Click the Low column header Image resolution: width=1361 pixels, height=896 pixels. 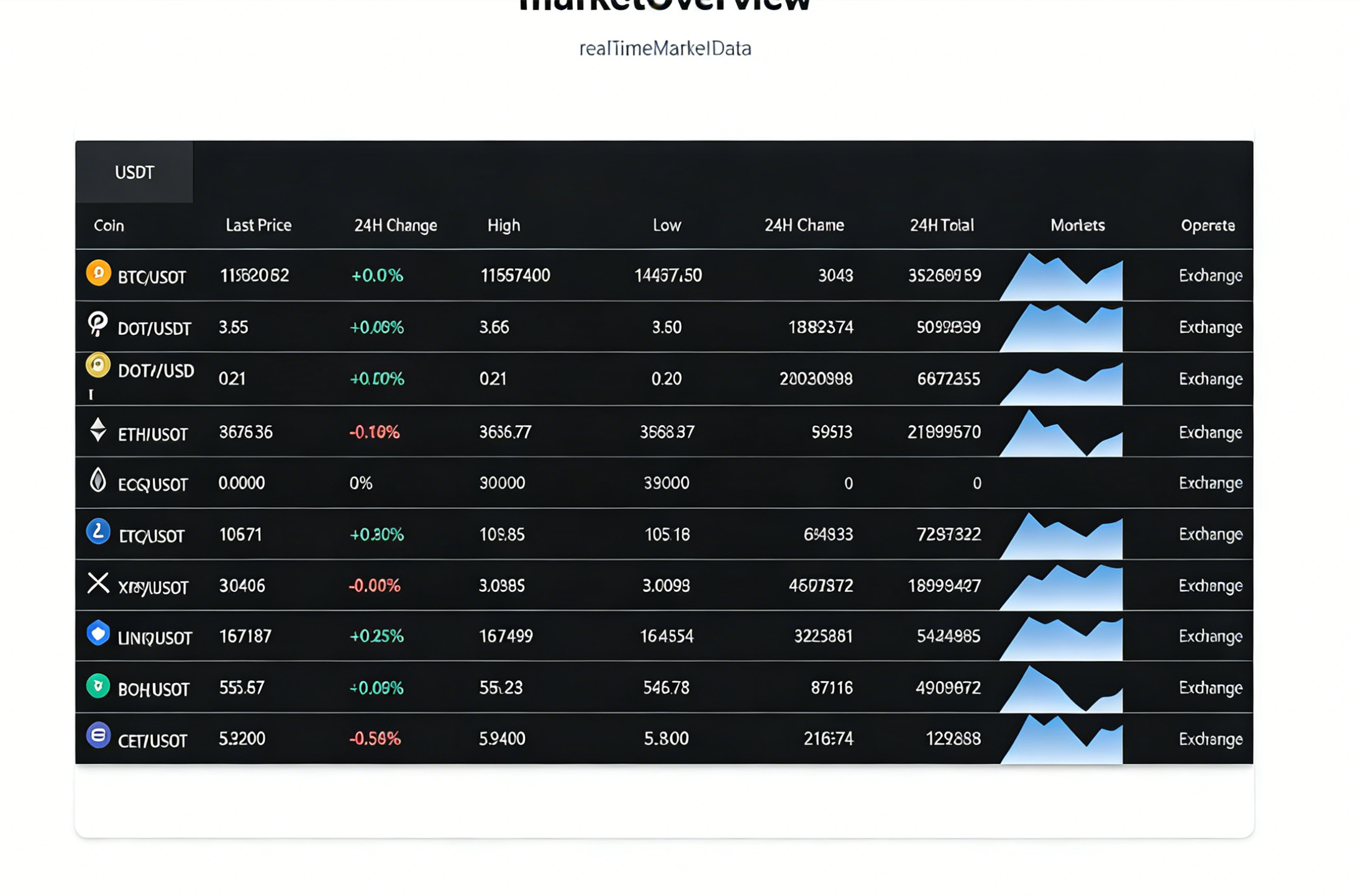[667, 225]
